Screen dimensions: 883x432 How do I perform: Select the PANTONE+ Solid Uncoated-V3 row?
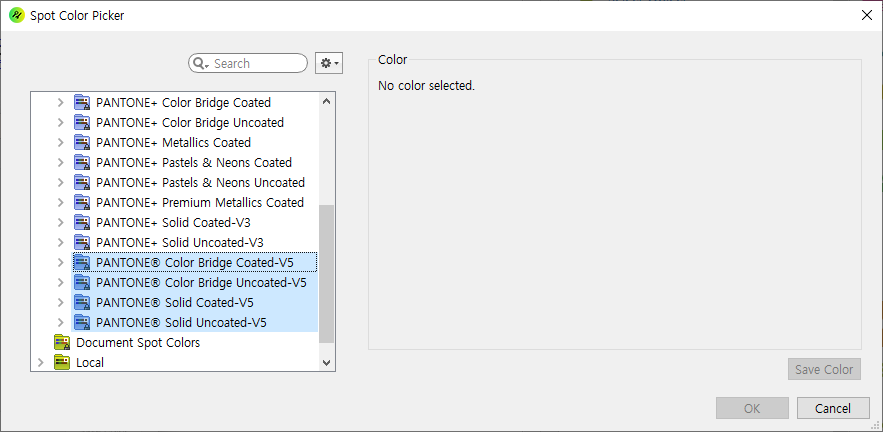coord(180,242)
